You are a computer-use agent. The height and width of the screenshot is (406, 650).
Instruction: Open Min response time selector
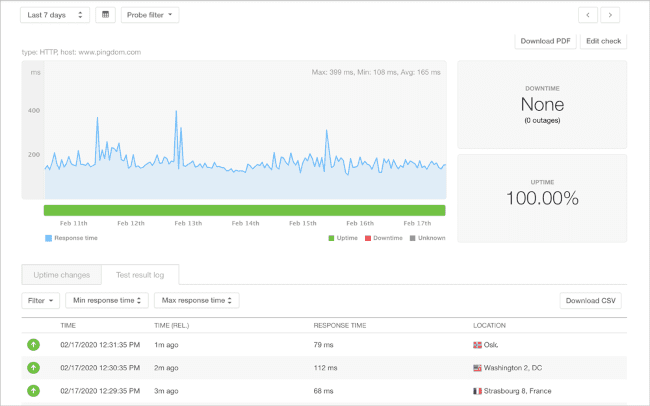(107, 301)
